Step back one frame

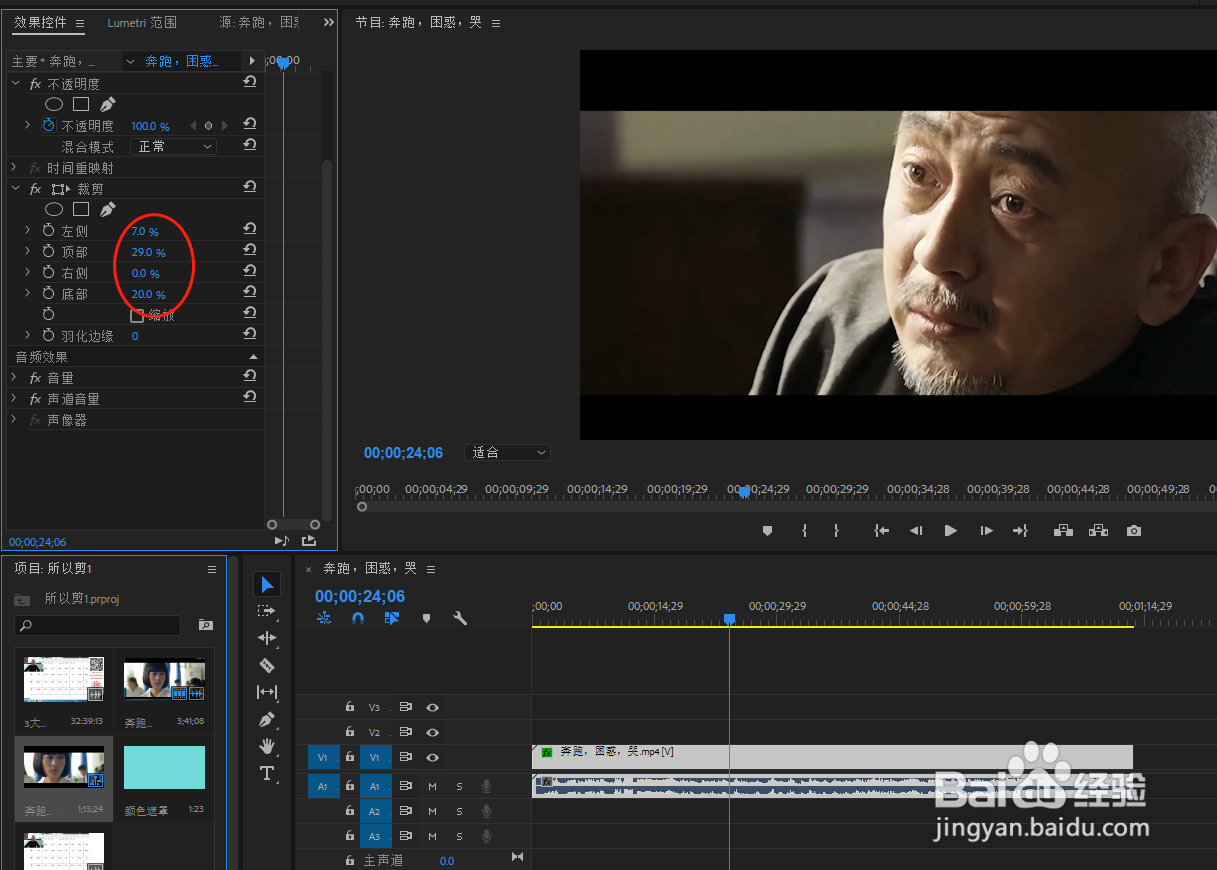click(x=915, y=531)
